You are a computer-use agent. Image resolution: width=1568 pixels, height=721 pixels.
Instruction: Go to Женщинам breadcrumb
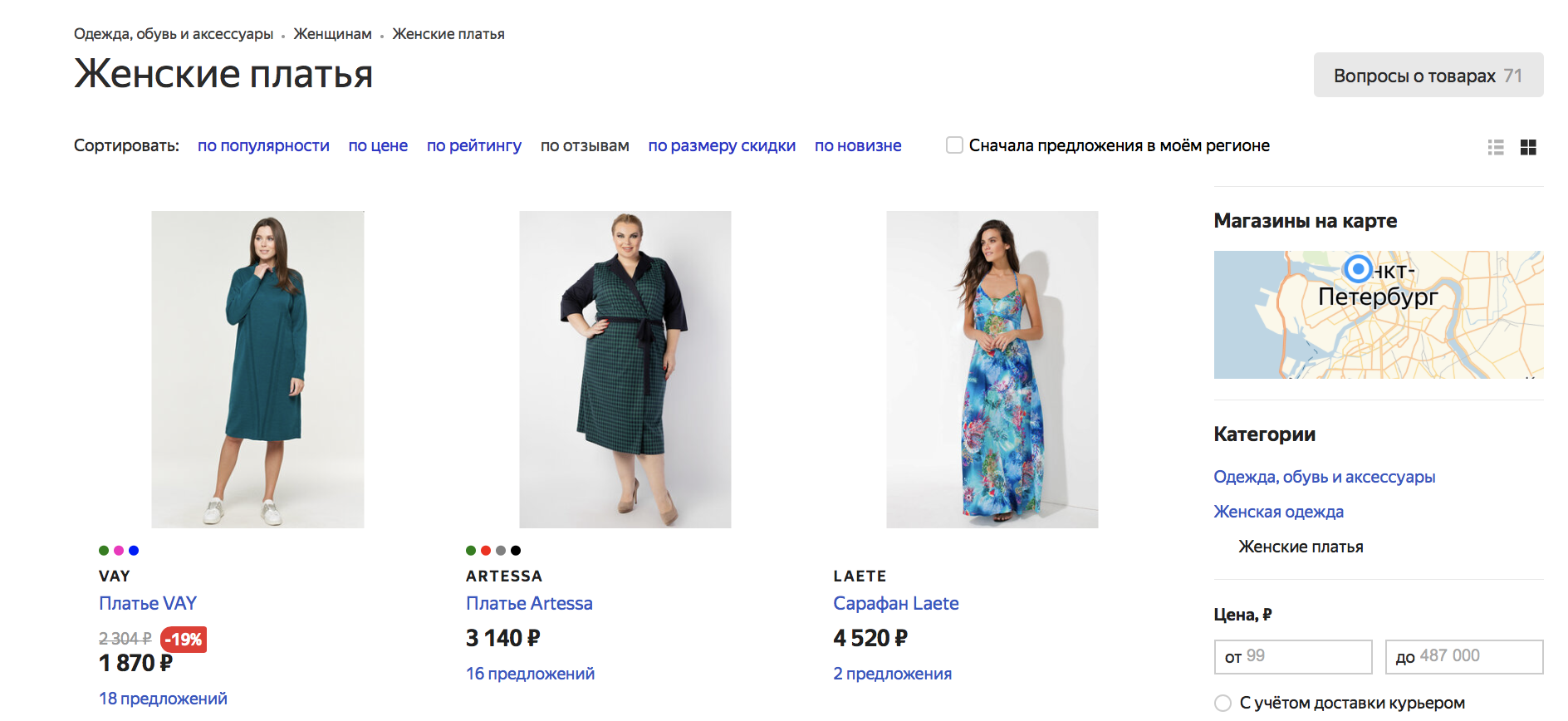click(332, 34)
